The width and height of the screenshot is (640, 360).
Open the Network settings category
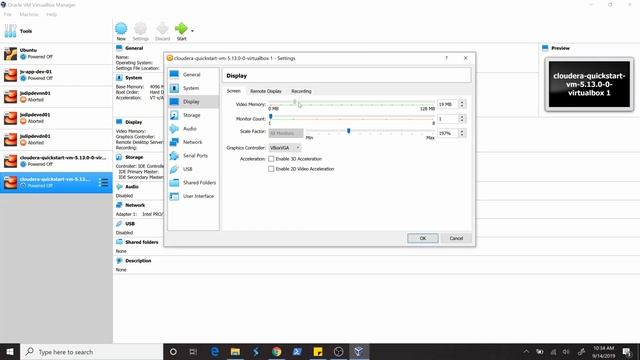click(x=193, y=142)
